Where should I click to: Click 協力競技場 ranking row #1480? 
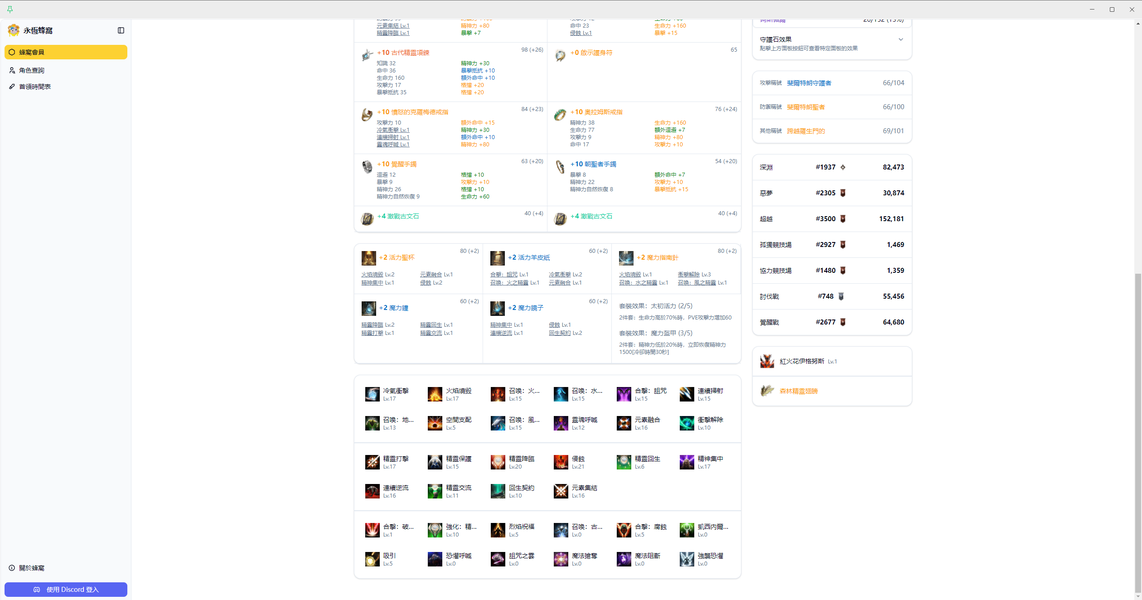[x=832, y=271]
